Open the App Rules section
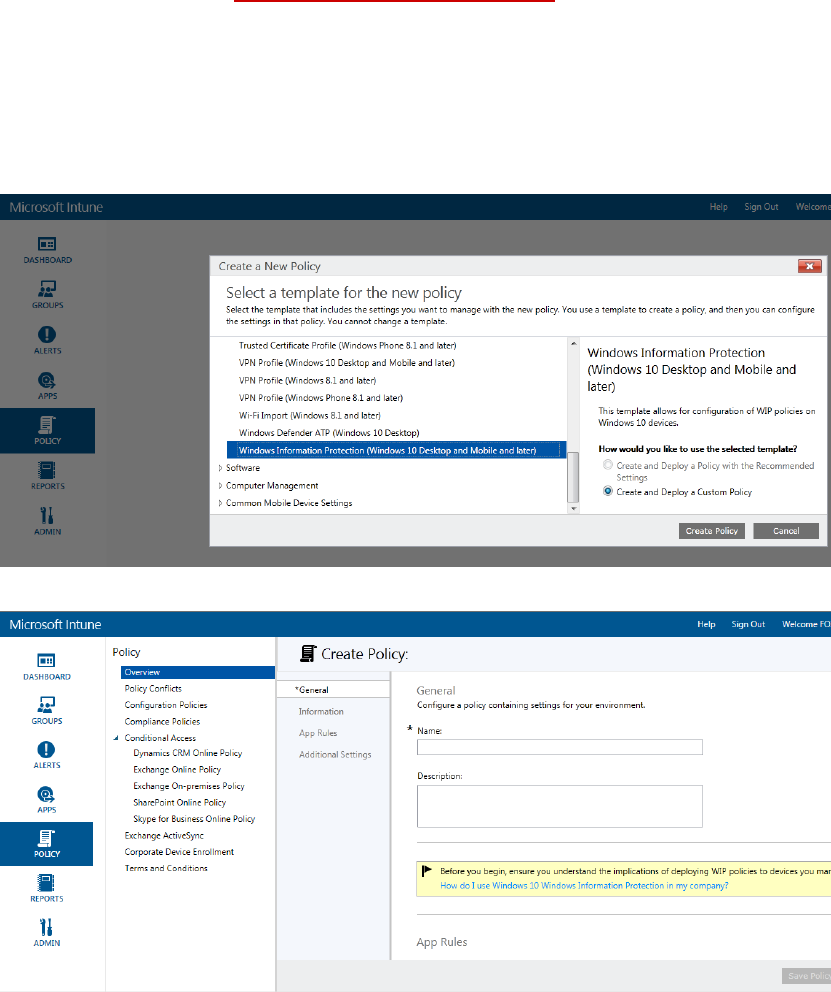The image size is (831, 992). (318, 733)
